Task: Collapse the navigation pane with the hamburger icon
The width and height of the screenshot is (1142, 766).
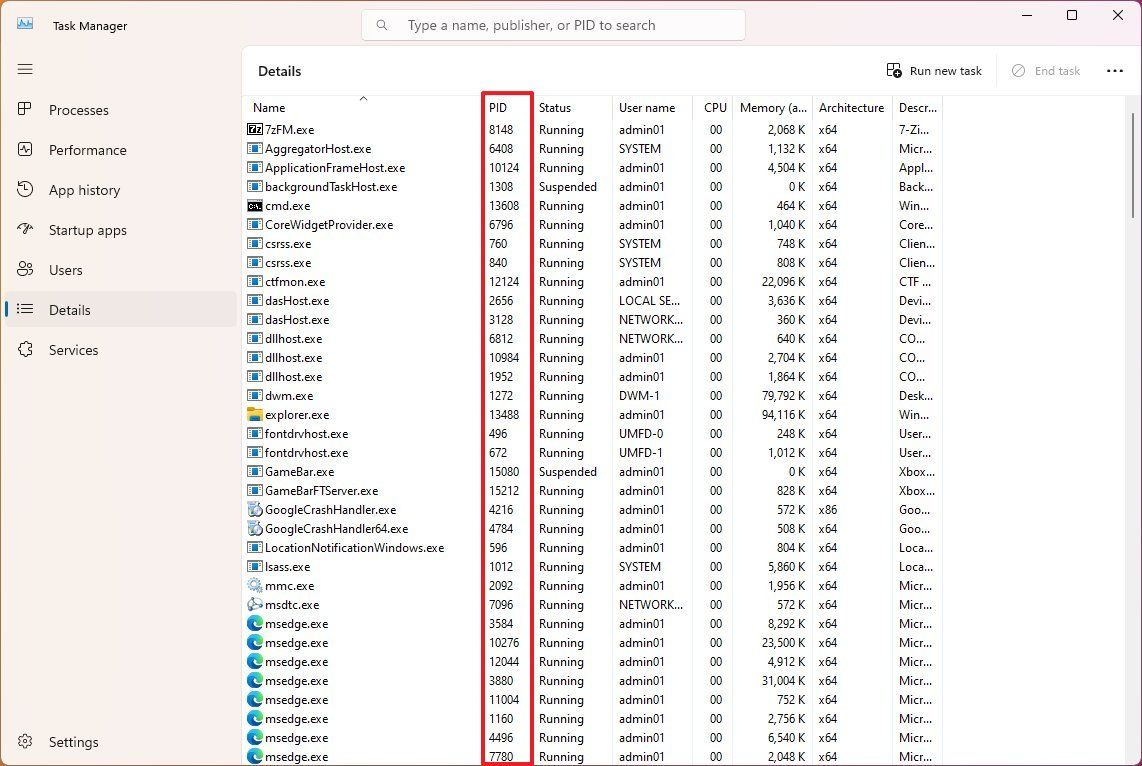Action: 25,69
